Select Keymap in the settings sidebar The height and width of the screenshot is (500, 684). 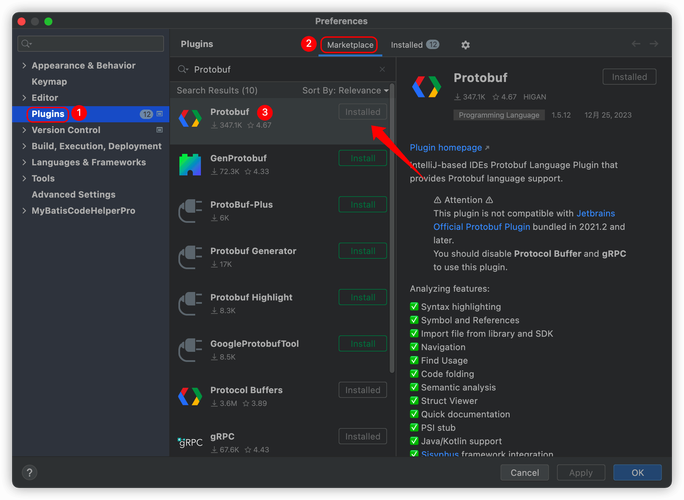[49, 82]
